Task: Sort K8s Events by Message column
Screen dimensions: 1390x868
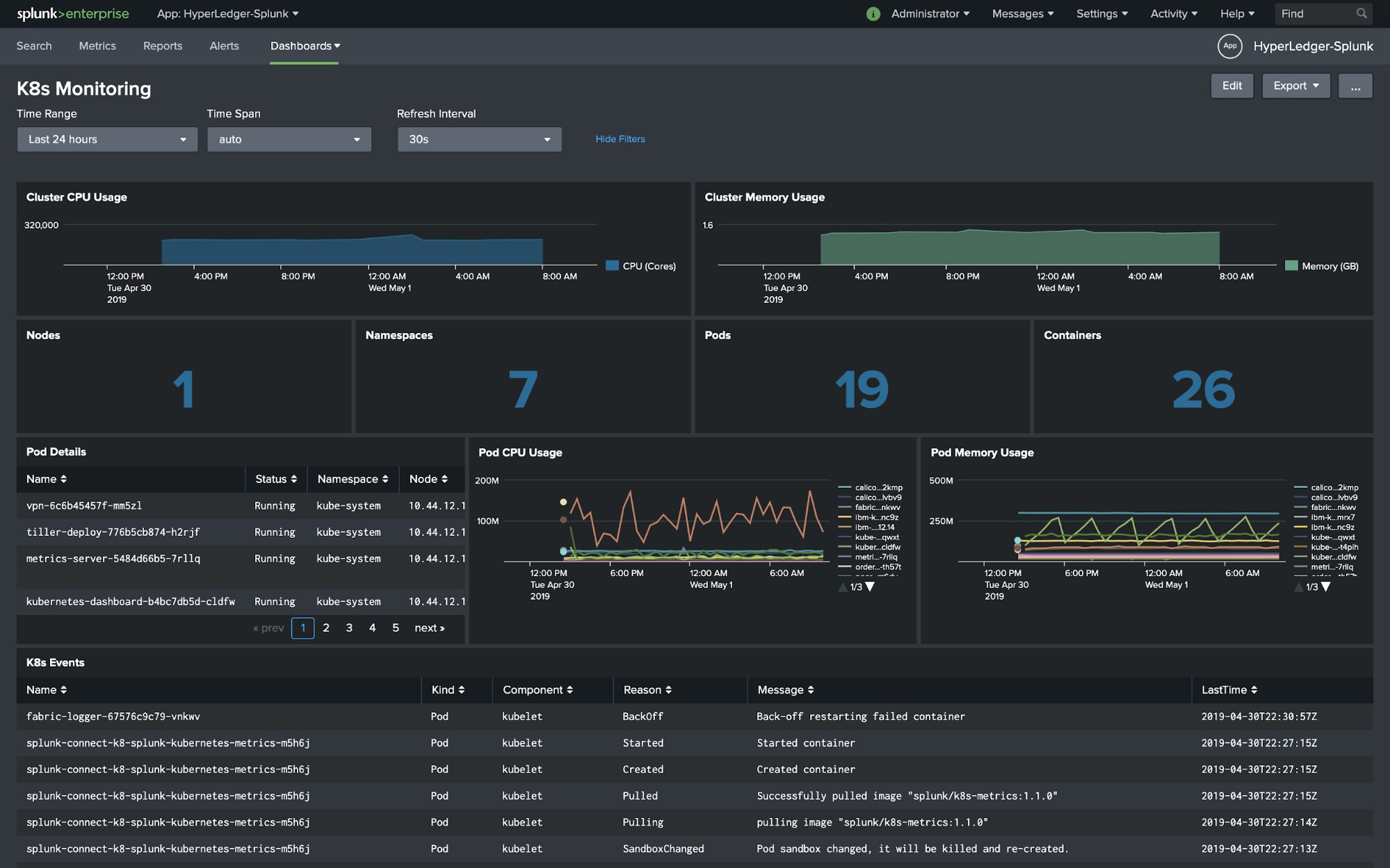Action: pos(786,689)
